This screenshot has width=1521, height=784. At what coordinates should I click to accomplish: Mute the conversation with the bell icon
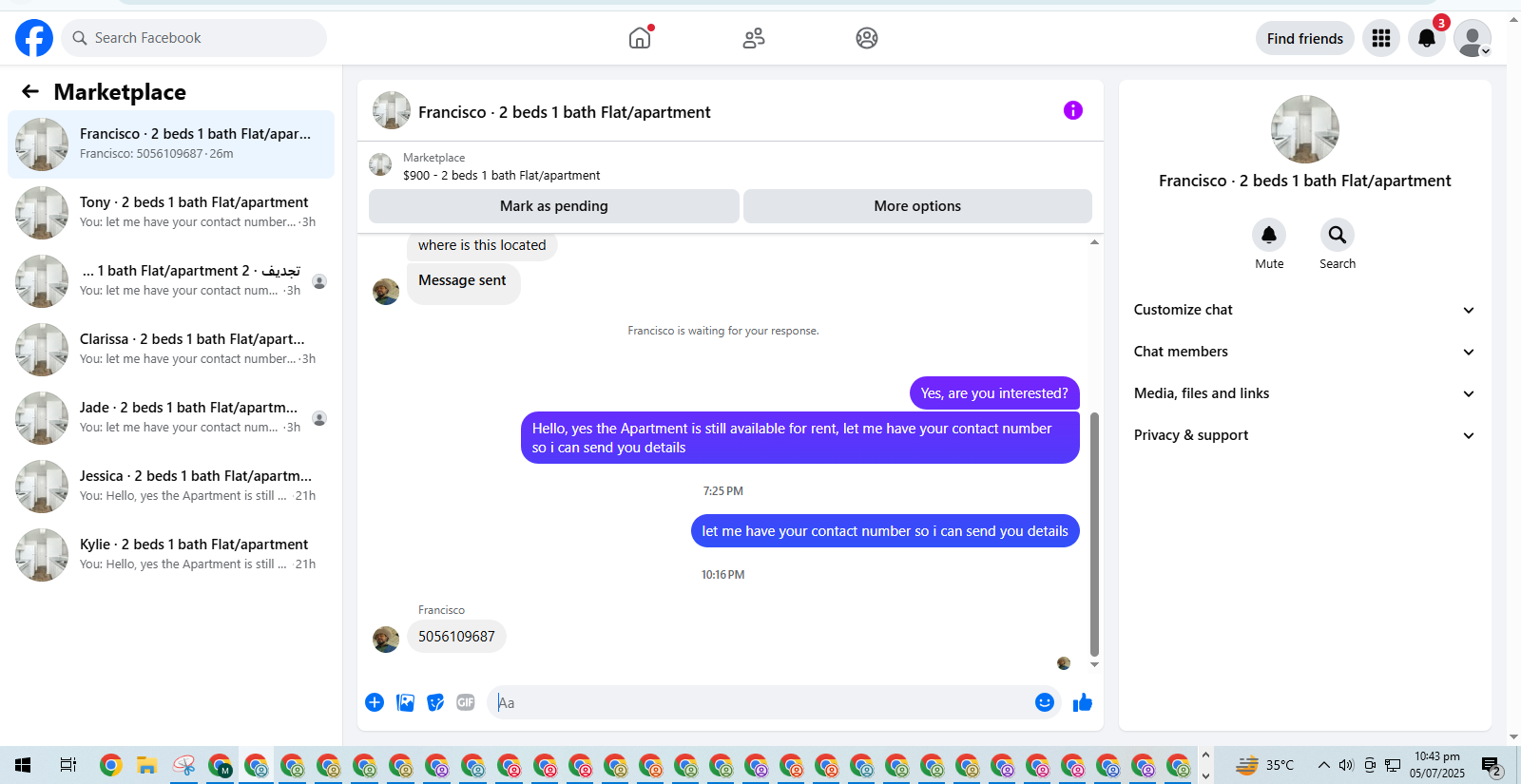click(x=1269, y=235)
